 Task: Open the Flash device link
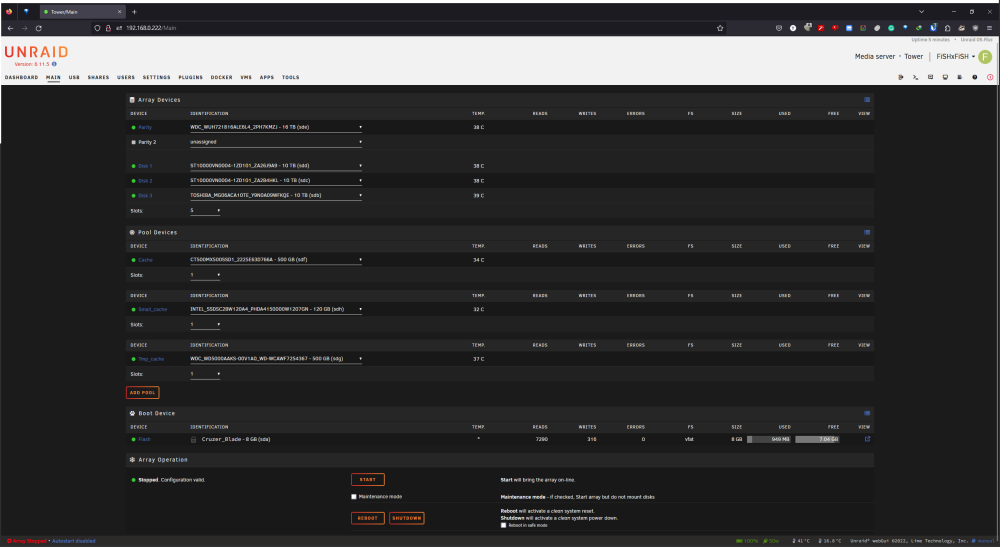[144, 439]
